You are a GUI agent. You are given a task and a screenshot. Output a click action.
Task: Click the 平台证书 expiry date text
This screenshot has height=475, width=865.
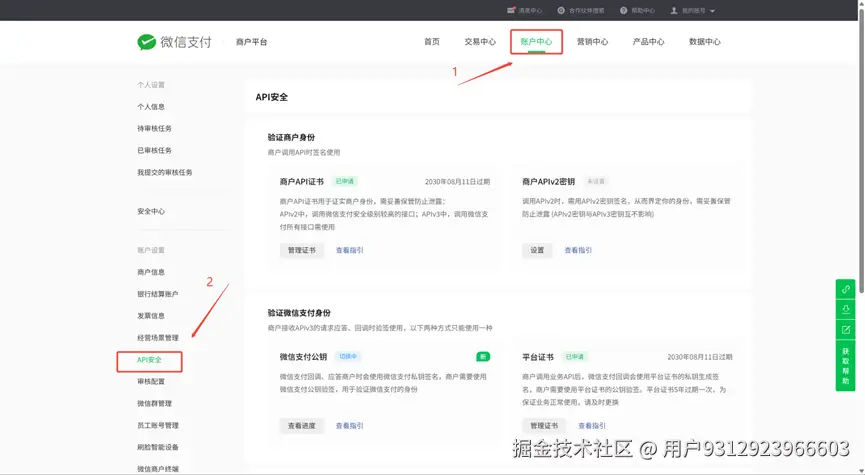tap(700, 357)
